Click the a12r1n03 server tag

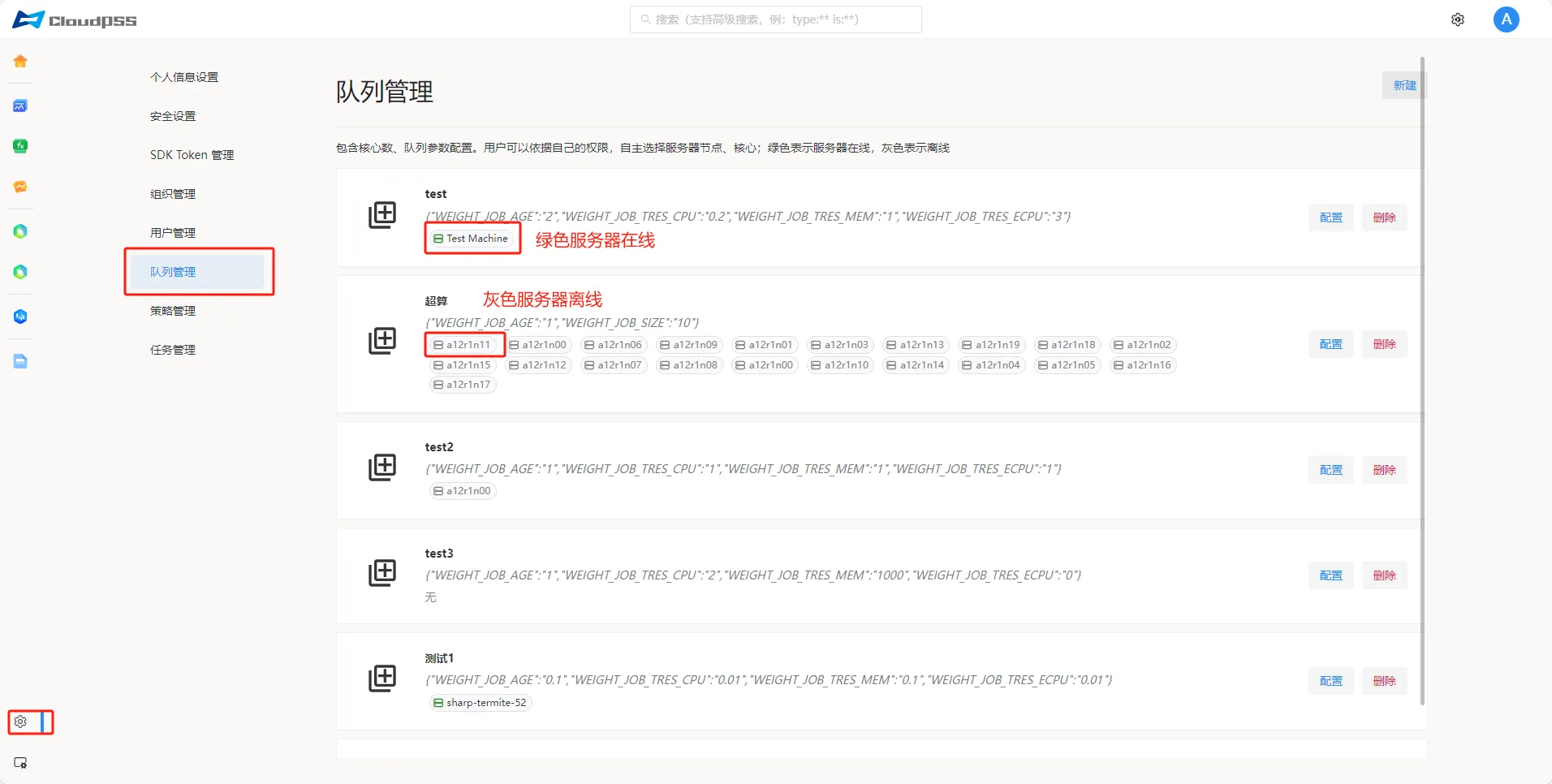840,345
